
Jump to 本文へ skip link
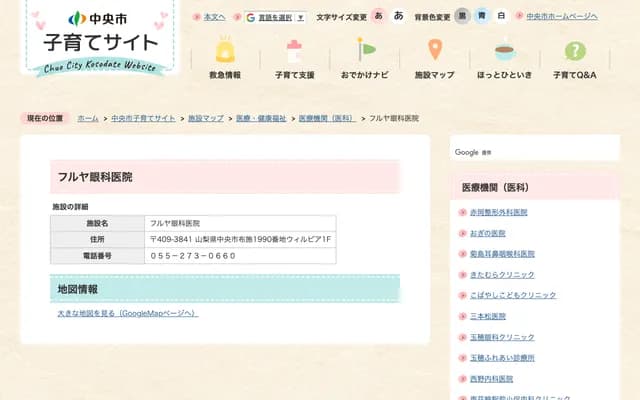[x=214, y=17]
